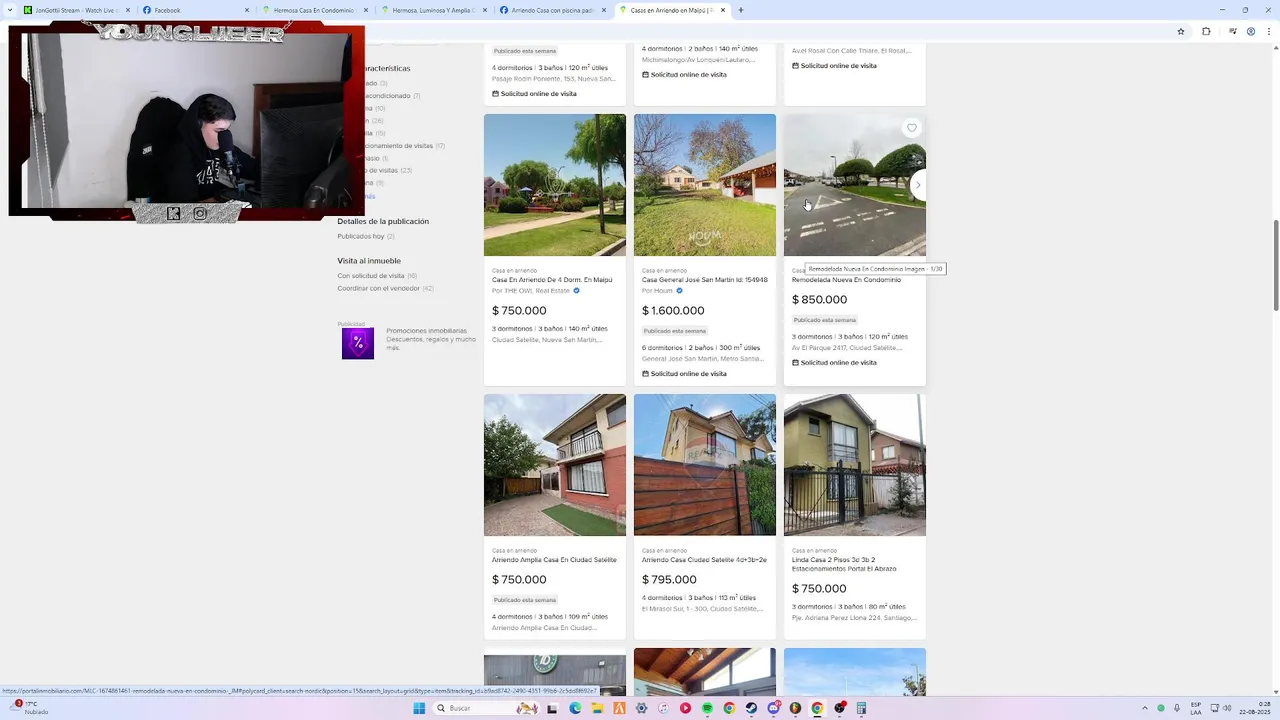The width and height of the screenshot is (1280, 720).
Task: Open the ESP LAA language switcher
Action: 1196,708
